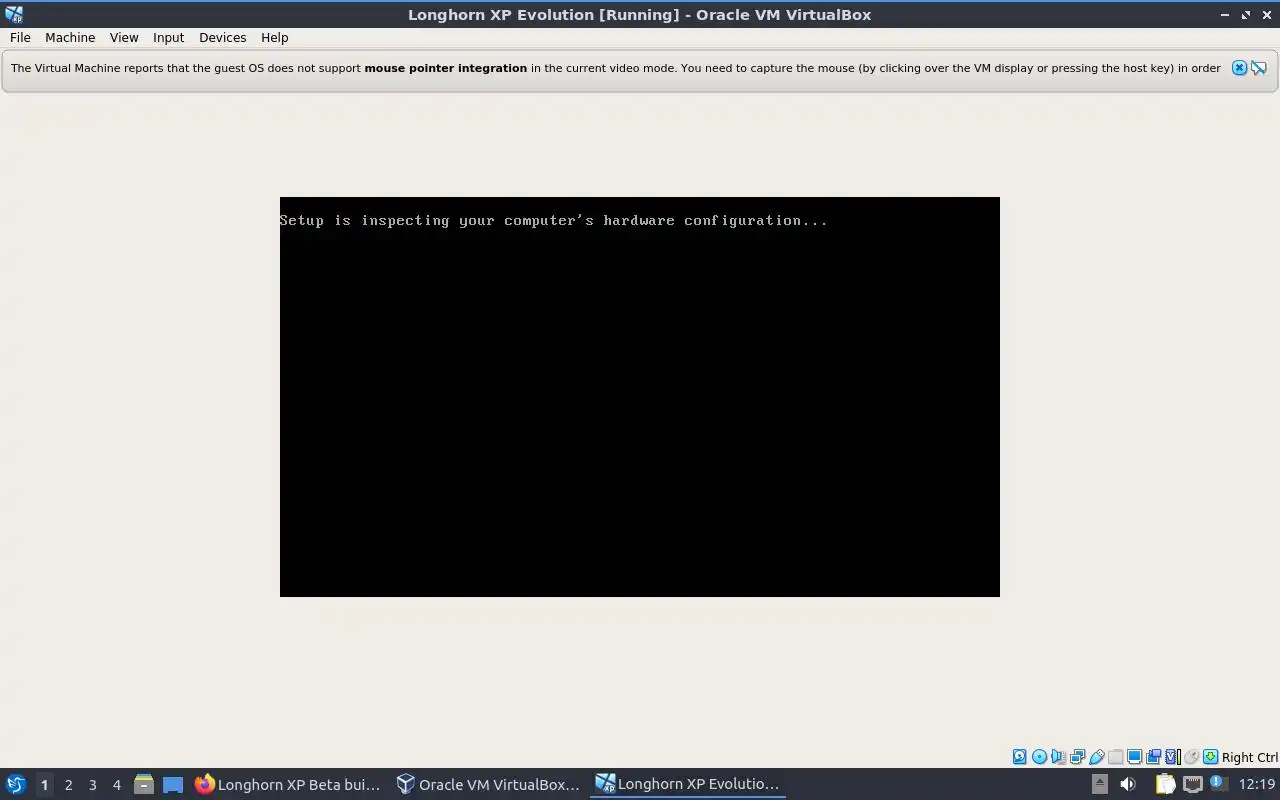Open the View menu
Image resolution: width=1280 pixels, height=800 pixels.
[x=124, y=37]
